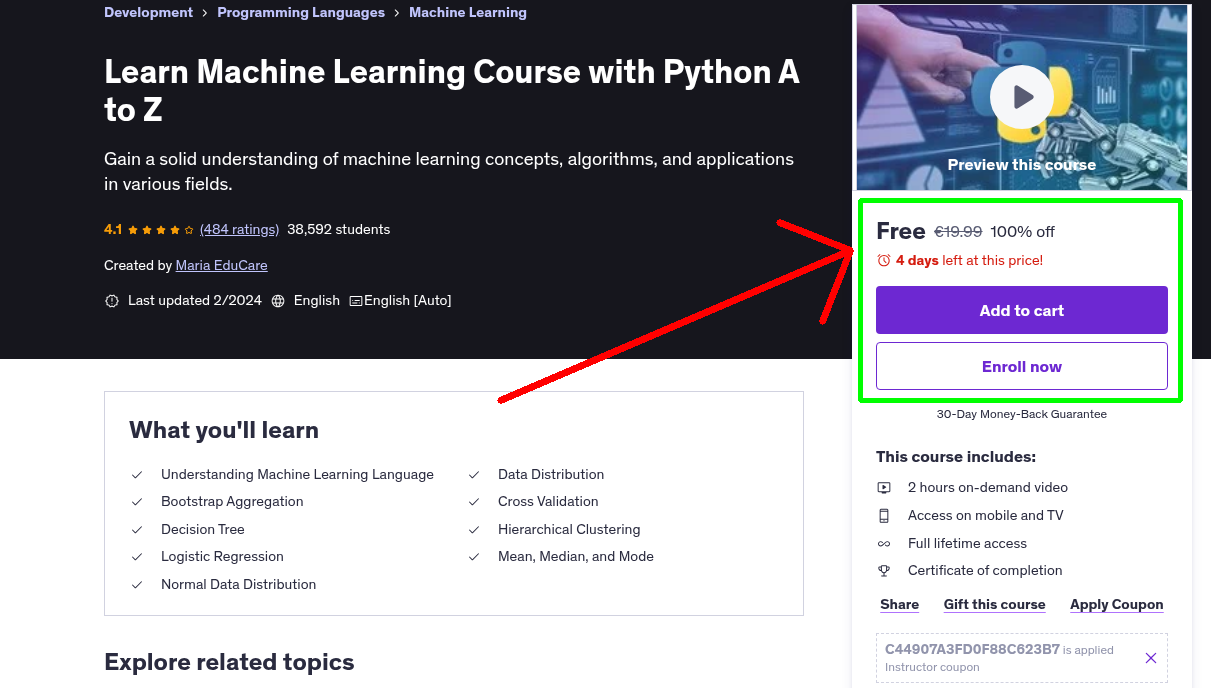Viewport: 1211px width, 688px height.
Task: Click the Last updated 2/2024 text
Action: pos(195,300)
